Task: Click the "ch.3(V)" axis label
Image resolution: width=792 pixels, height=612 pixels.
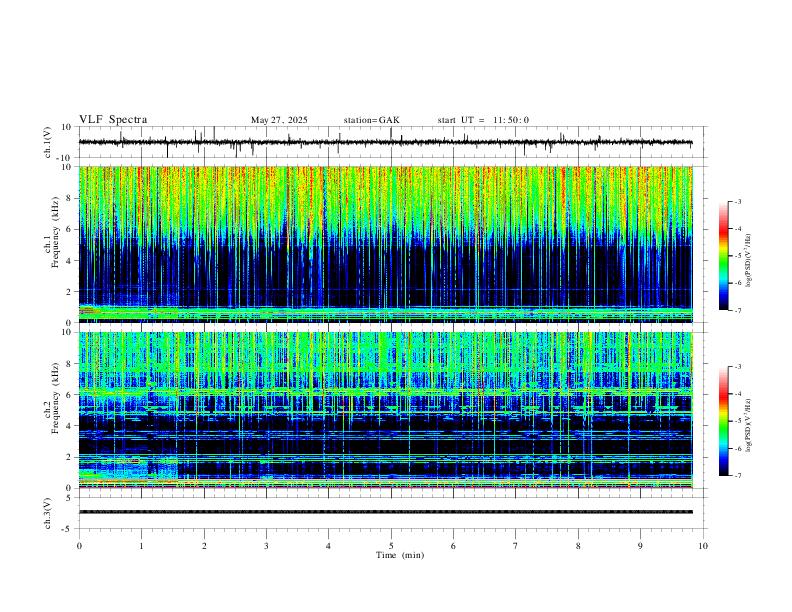Action: coord(48,513)
